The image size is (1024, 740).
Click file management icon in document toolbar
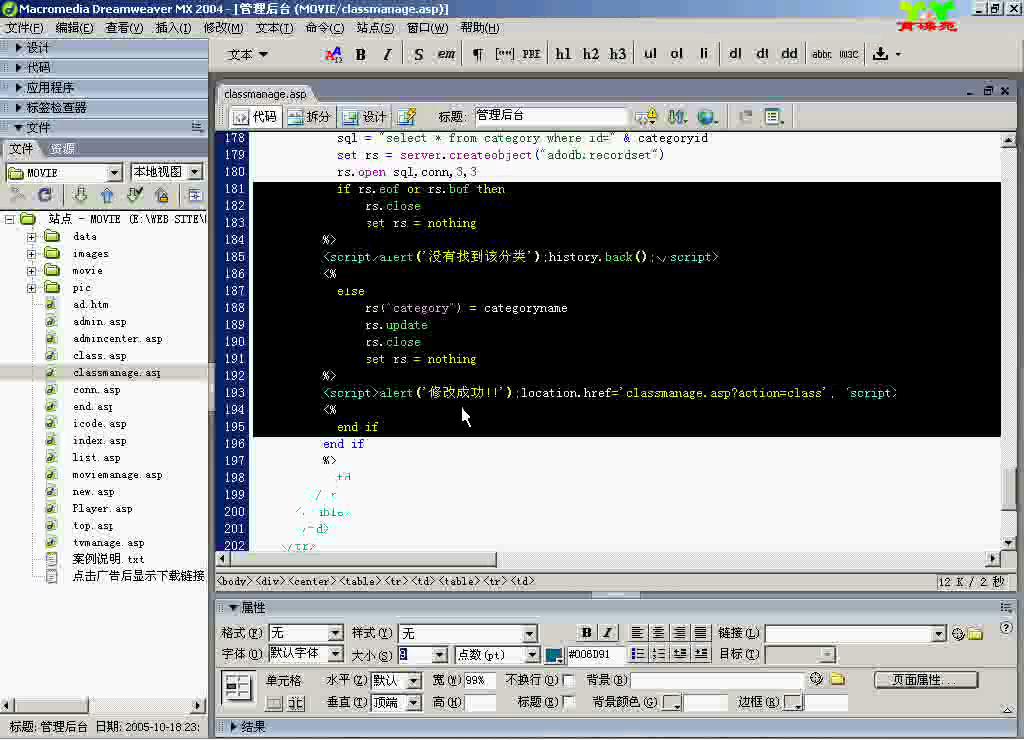point(677,117)
